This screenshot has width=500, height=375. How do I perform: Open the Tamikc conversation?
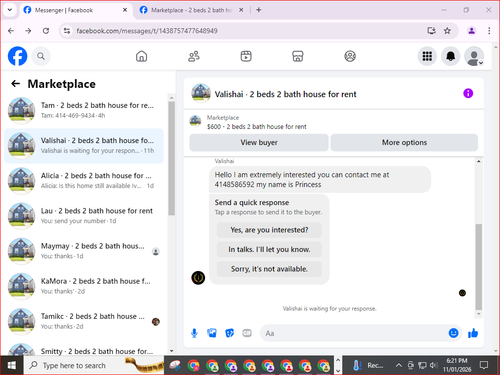[x=84, y=321]
